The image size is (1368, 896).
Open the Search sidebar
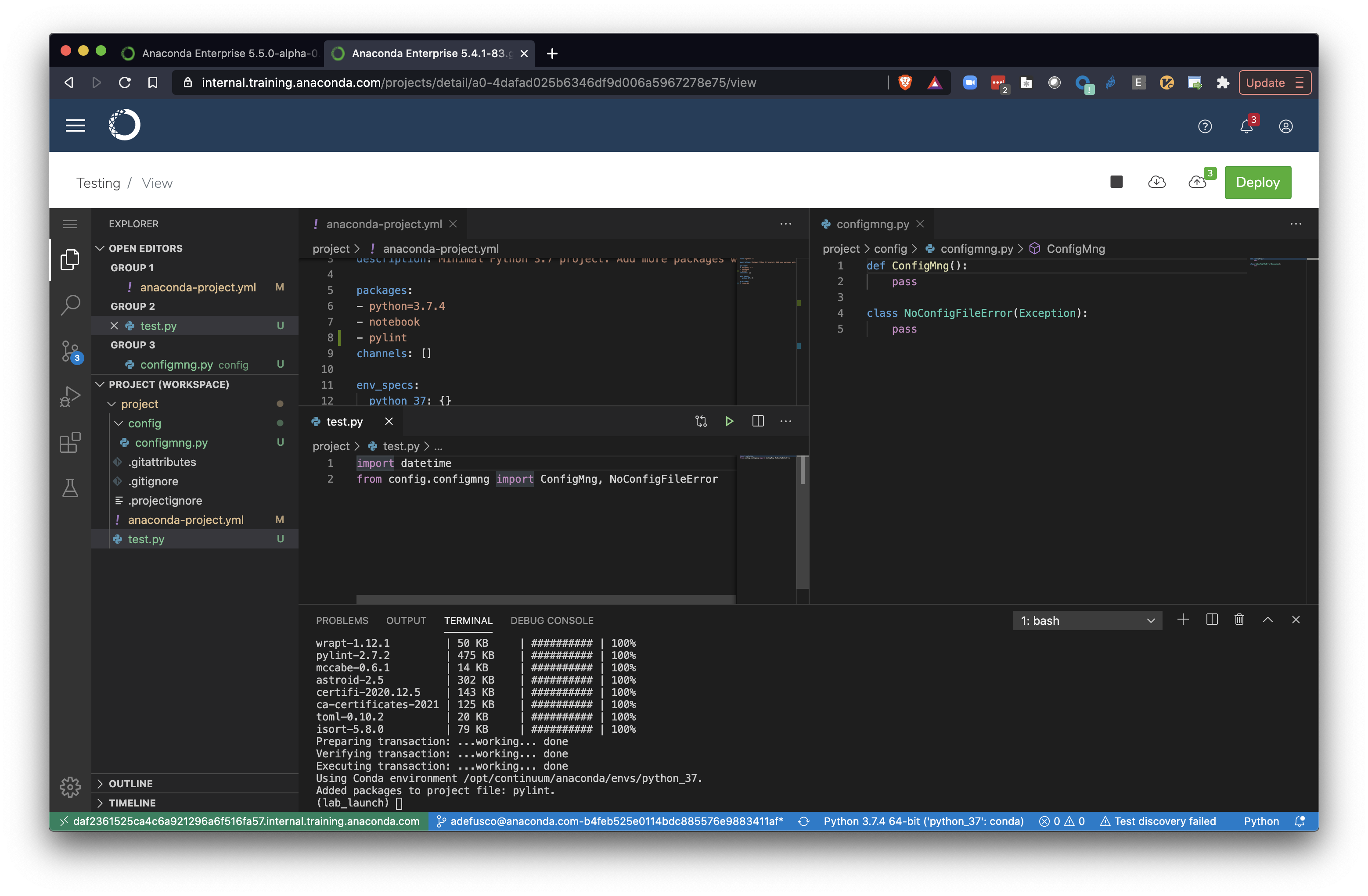[x=70, y=305]
